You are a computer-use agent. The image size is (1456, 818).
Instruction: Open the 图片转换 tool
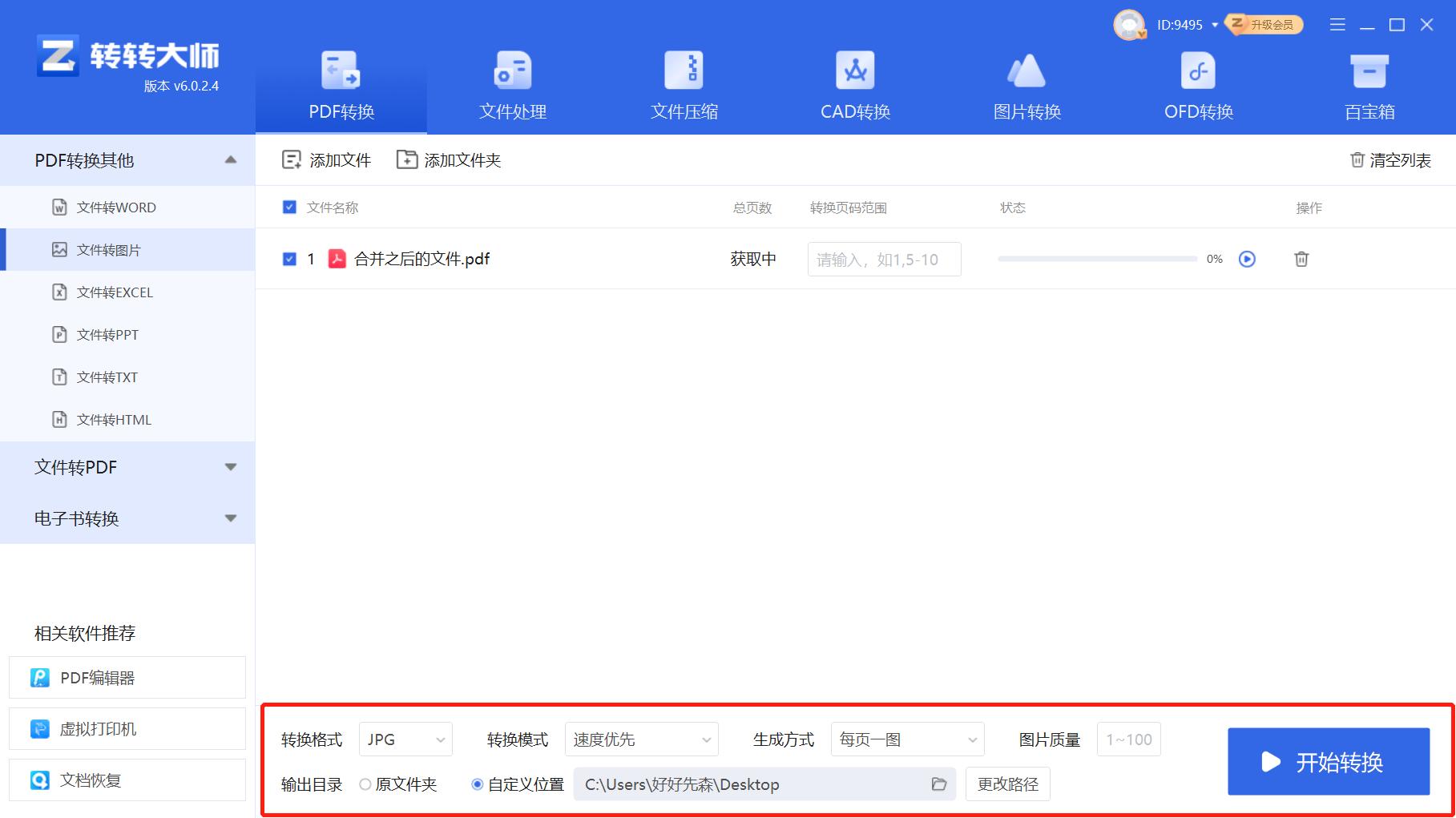pyautogui.click(x=1026, y=84)
